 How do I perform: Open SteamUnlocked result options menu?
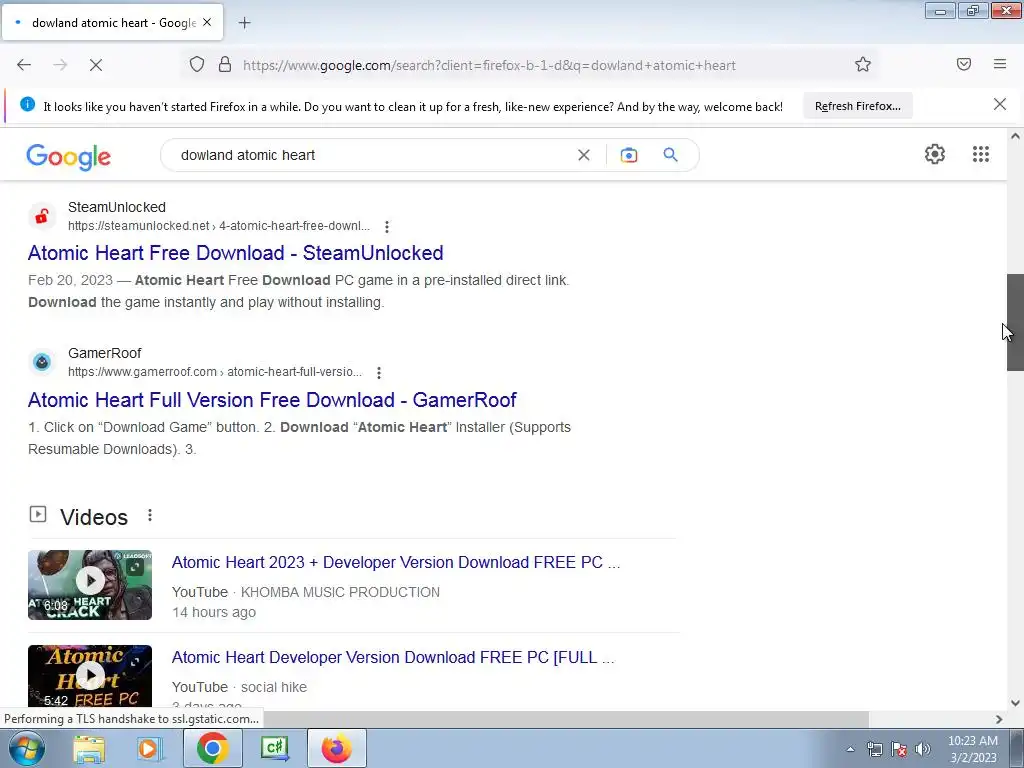click(387, 227)
